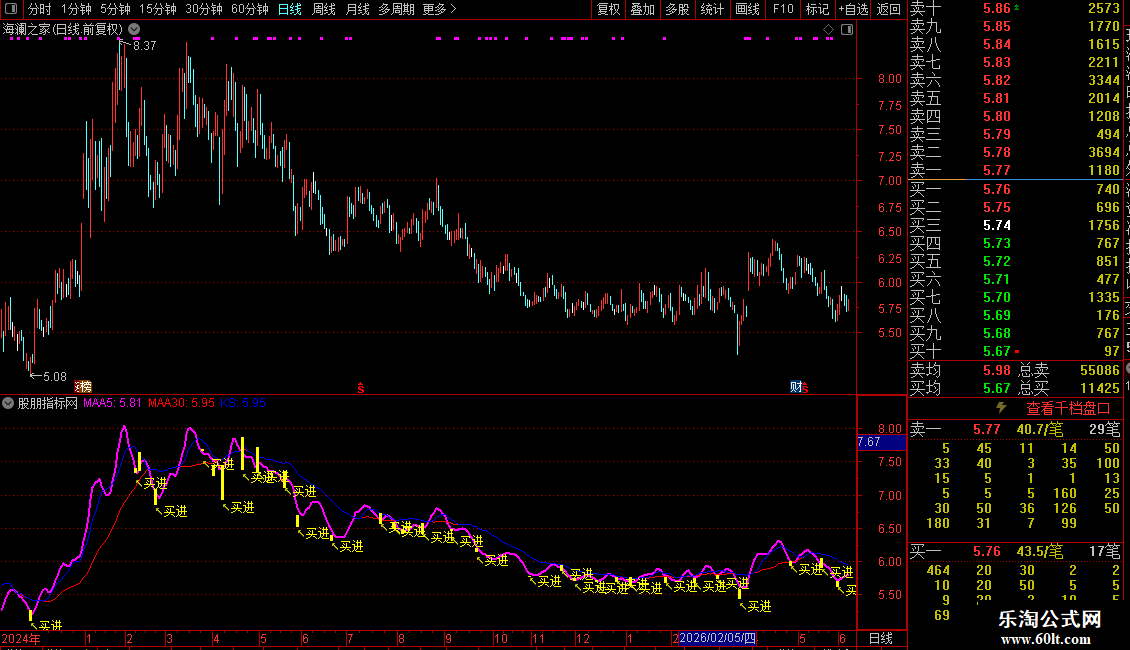Click the MAA30: 5.95 indicator label
This screenshot has height=650, width=1130.
pos(182,403)
